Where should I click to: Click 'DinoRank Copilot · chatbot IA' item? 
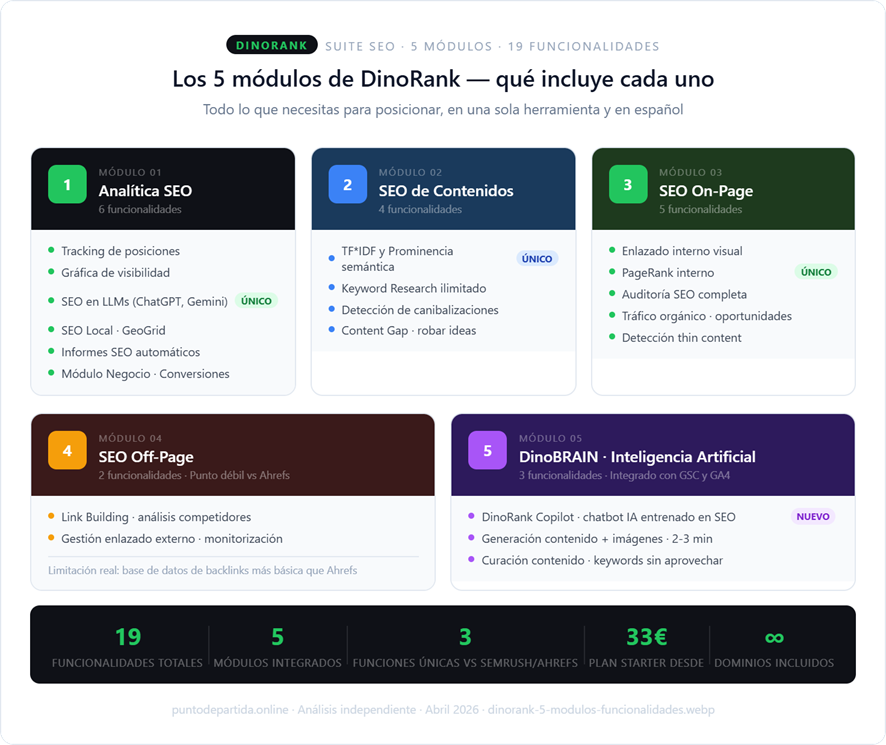pyautogui.click(x=609, y=517)
